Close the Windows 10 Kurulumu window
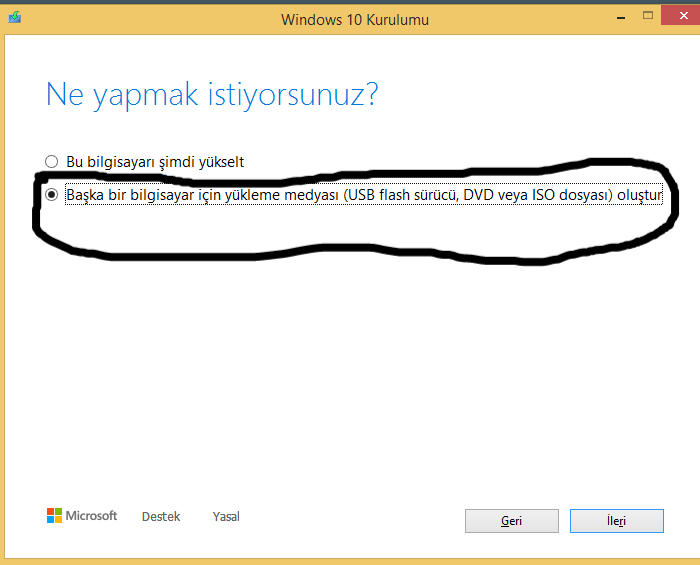 point(683,16)
